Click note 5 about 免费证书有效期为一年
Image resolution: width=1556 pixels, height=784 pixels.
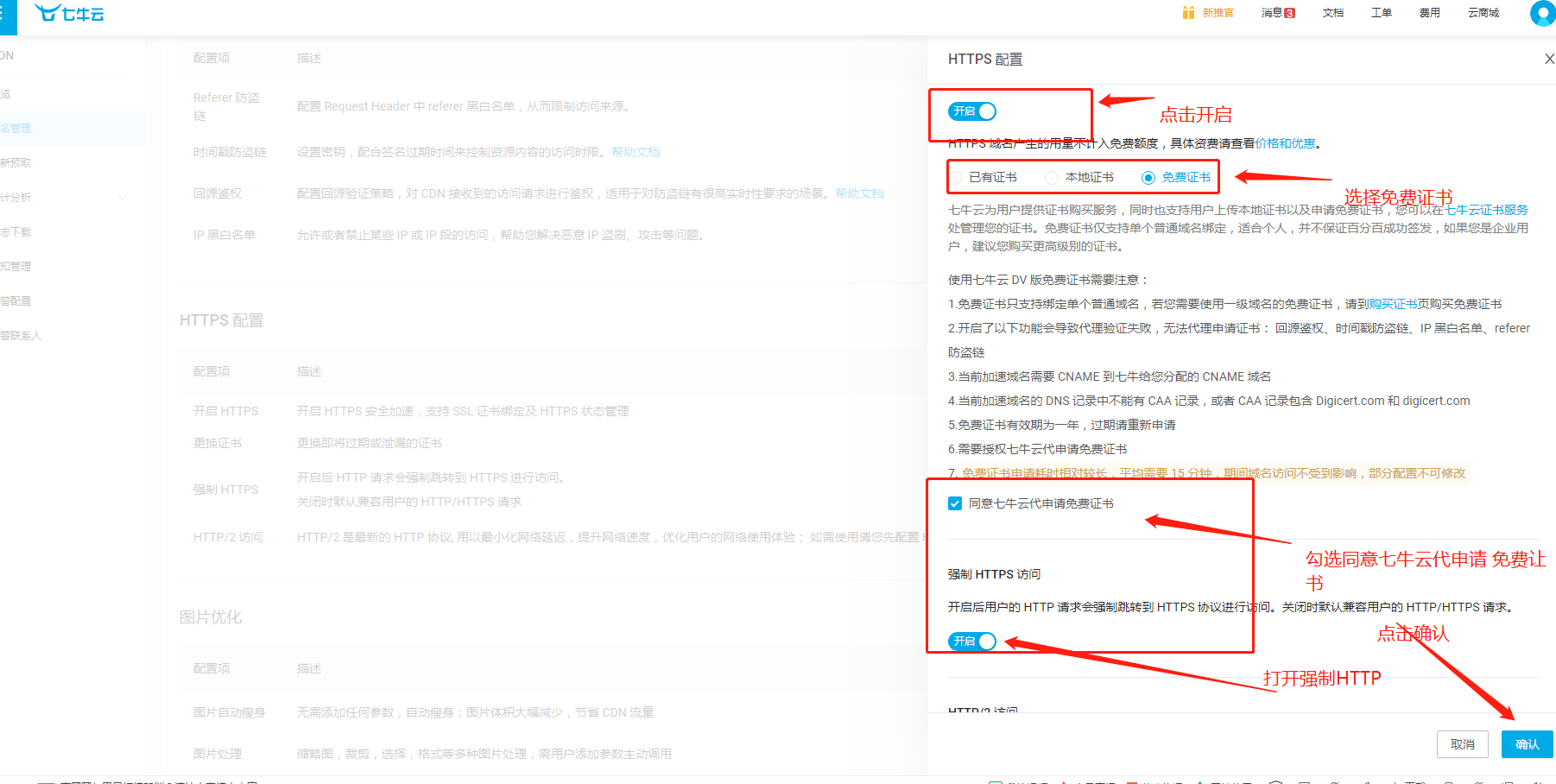pyautogui.click(x=1062, y=425)
